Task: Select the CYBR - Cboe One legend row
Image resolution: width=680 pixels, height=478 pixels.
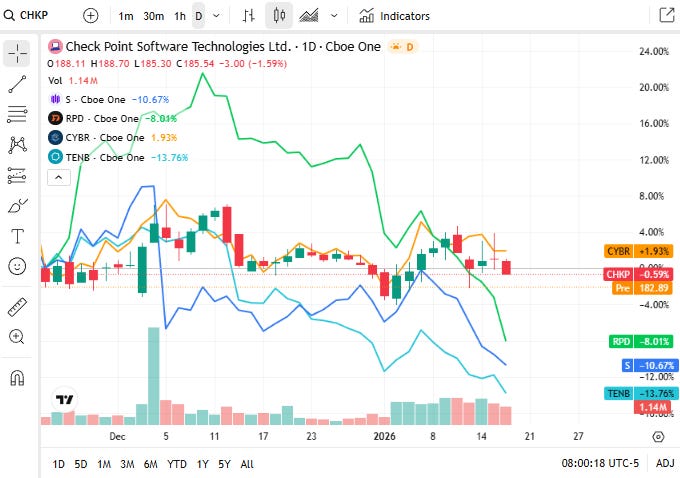Action: [x=113, y=138]
